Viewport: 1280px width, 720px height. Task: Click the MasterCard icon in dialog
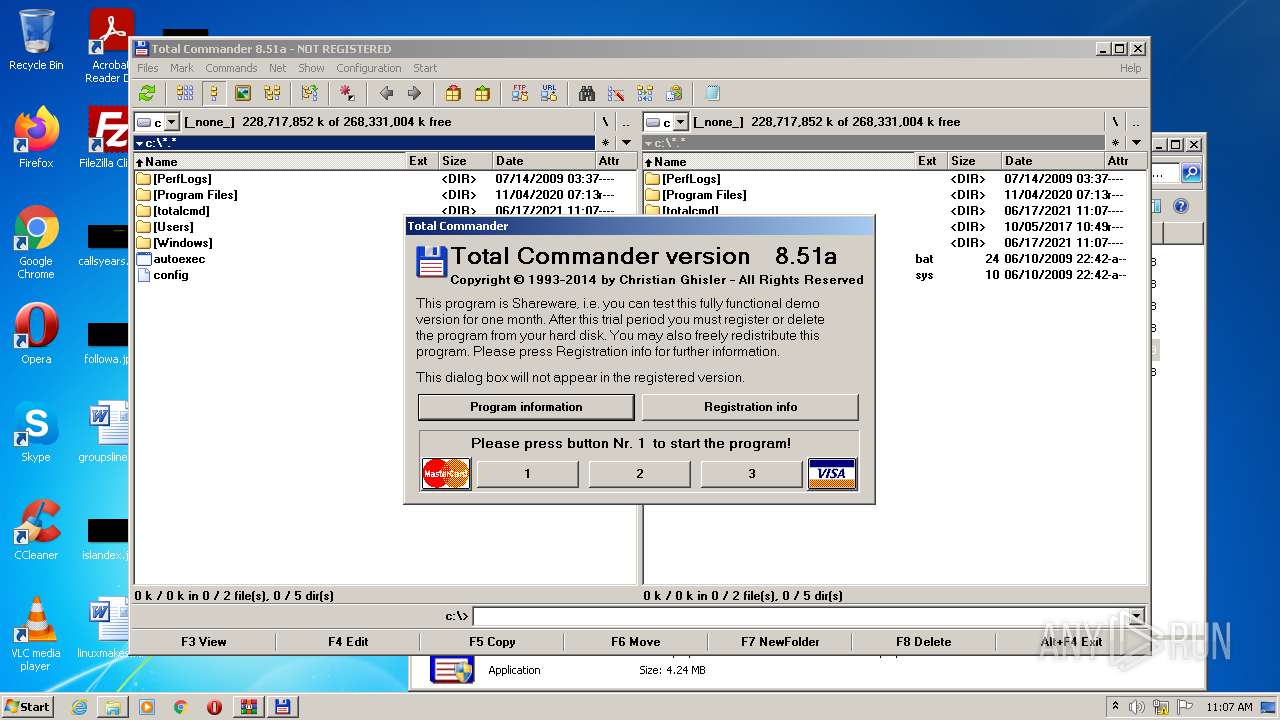[x=446, y=473]
